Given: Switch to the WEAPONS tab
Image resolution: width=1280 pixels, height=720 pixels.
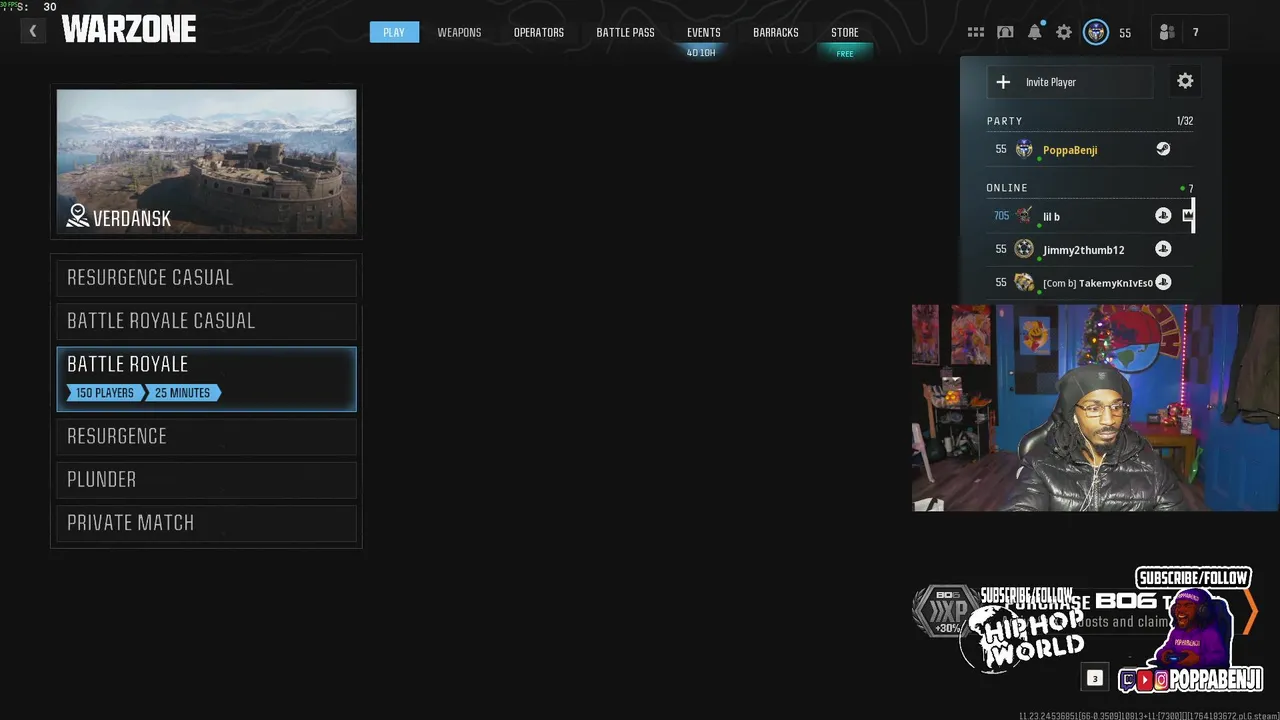Looking at the screenshot, I should (459, 32).
